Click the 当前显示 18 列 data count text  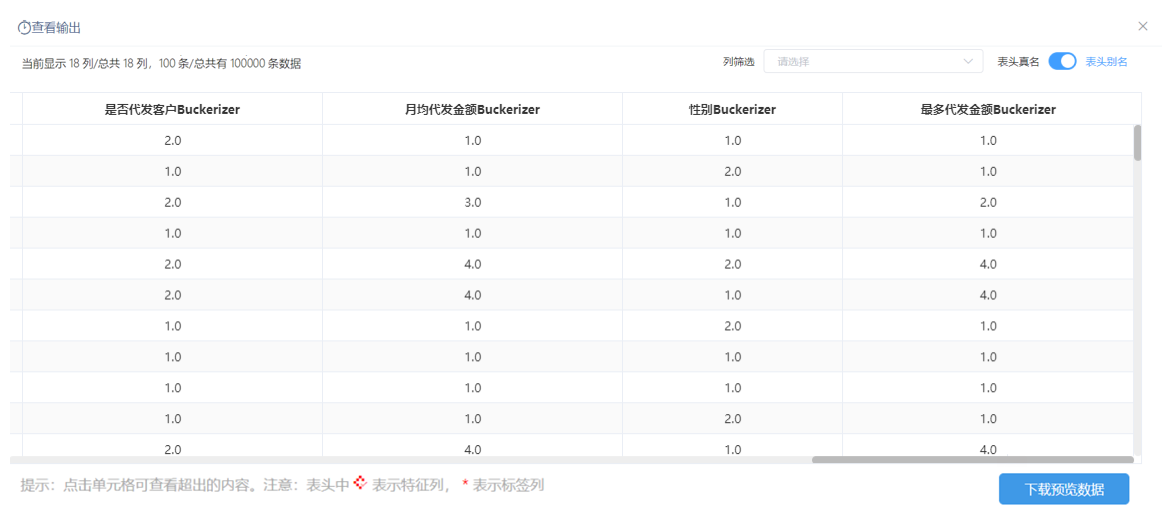click(161, 64)
